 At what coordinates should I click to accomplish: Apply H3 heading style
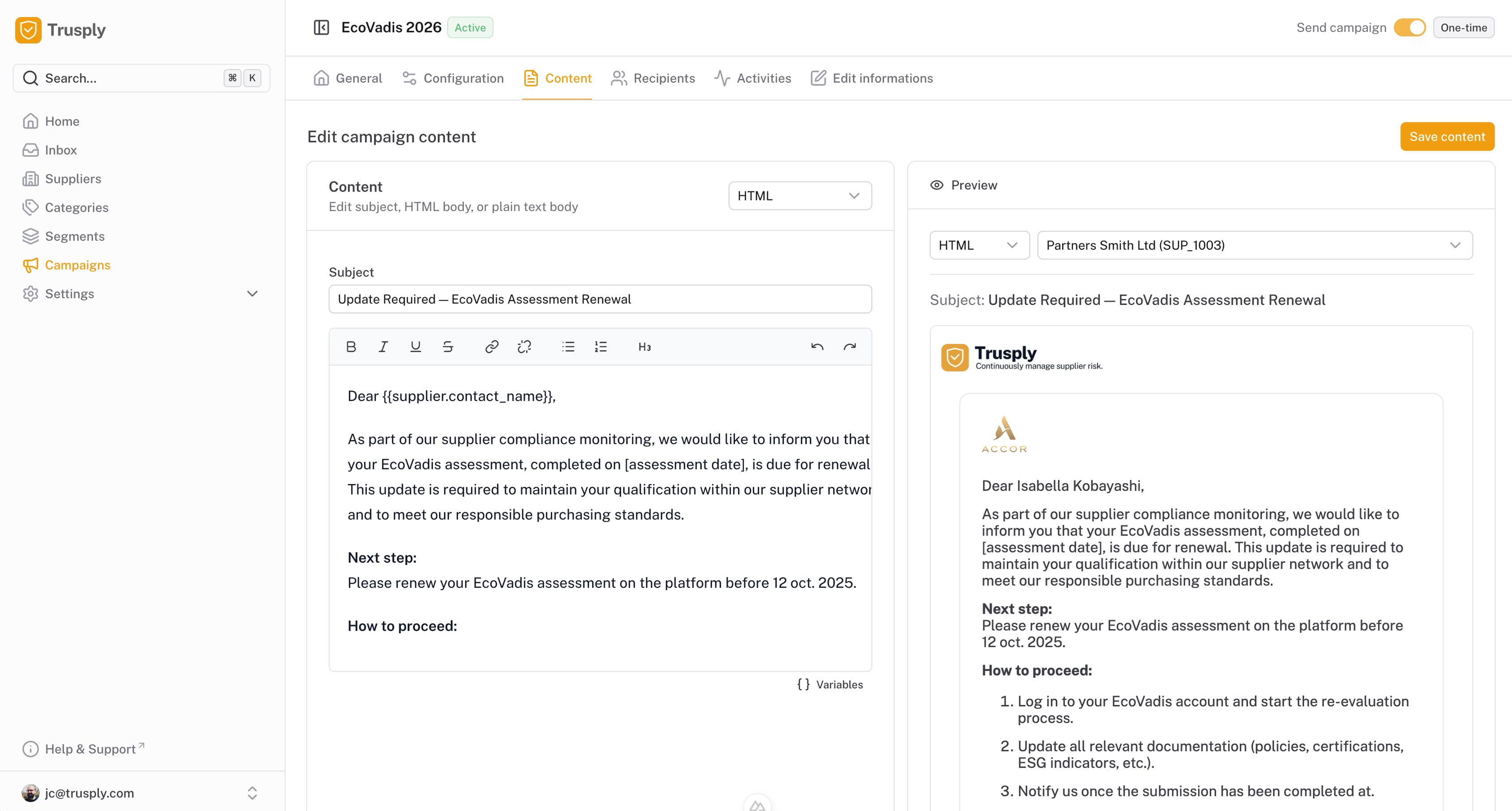click(644, 346)
